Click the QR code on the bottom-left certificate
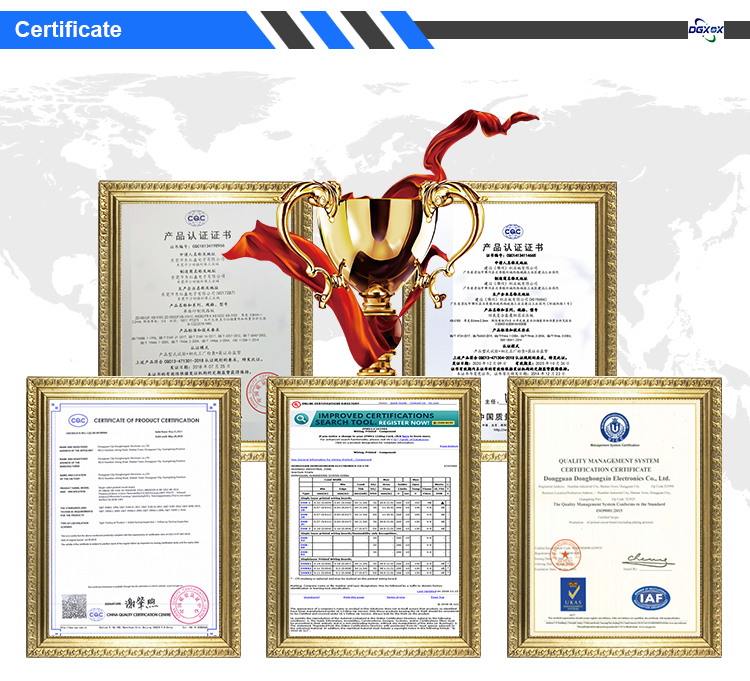Viewport: 750px width, 681px height. 74,606
